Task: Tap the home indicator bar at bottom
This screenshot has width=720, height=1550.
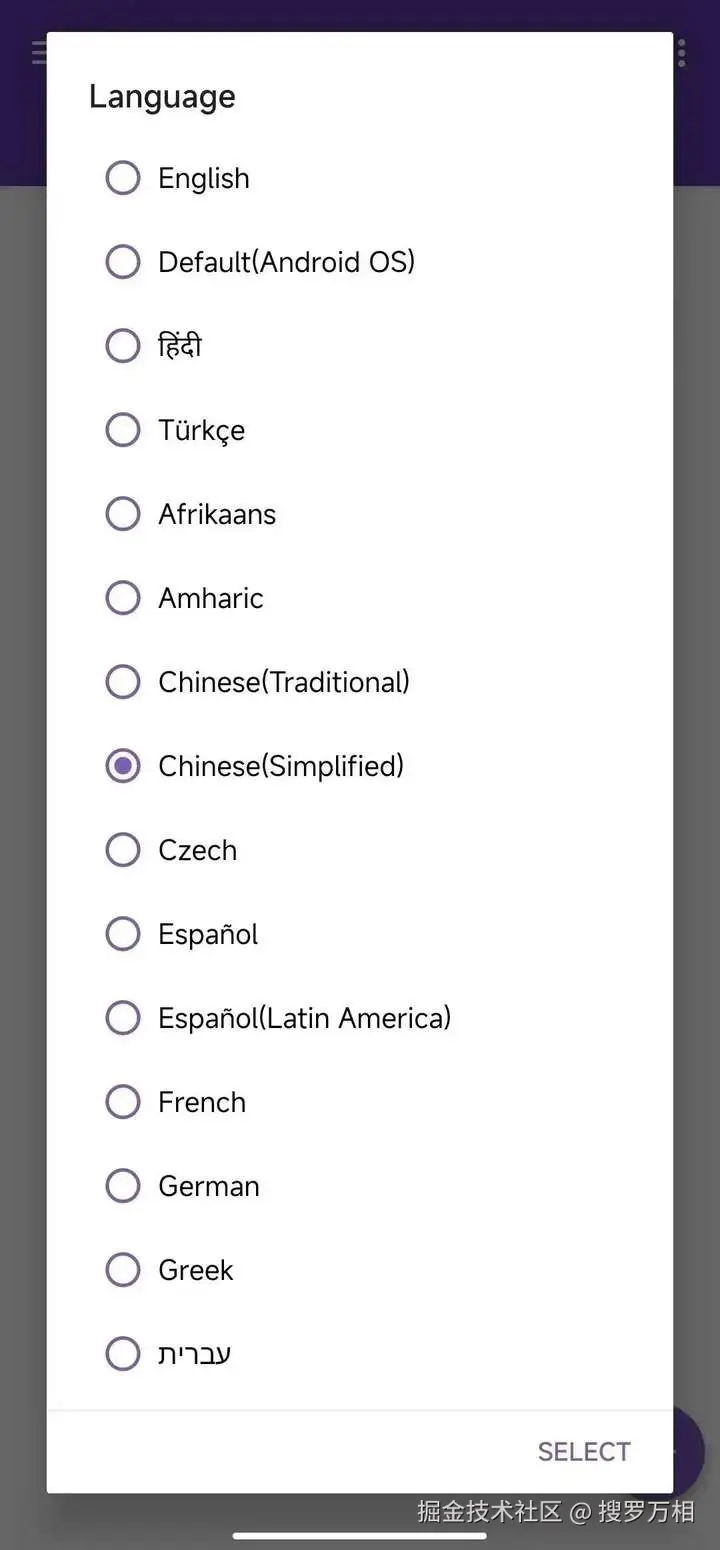Action: [x=360, y=1536]
